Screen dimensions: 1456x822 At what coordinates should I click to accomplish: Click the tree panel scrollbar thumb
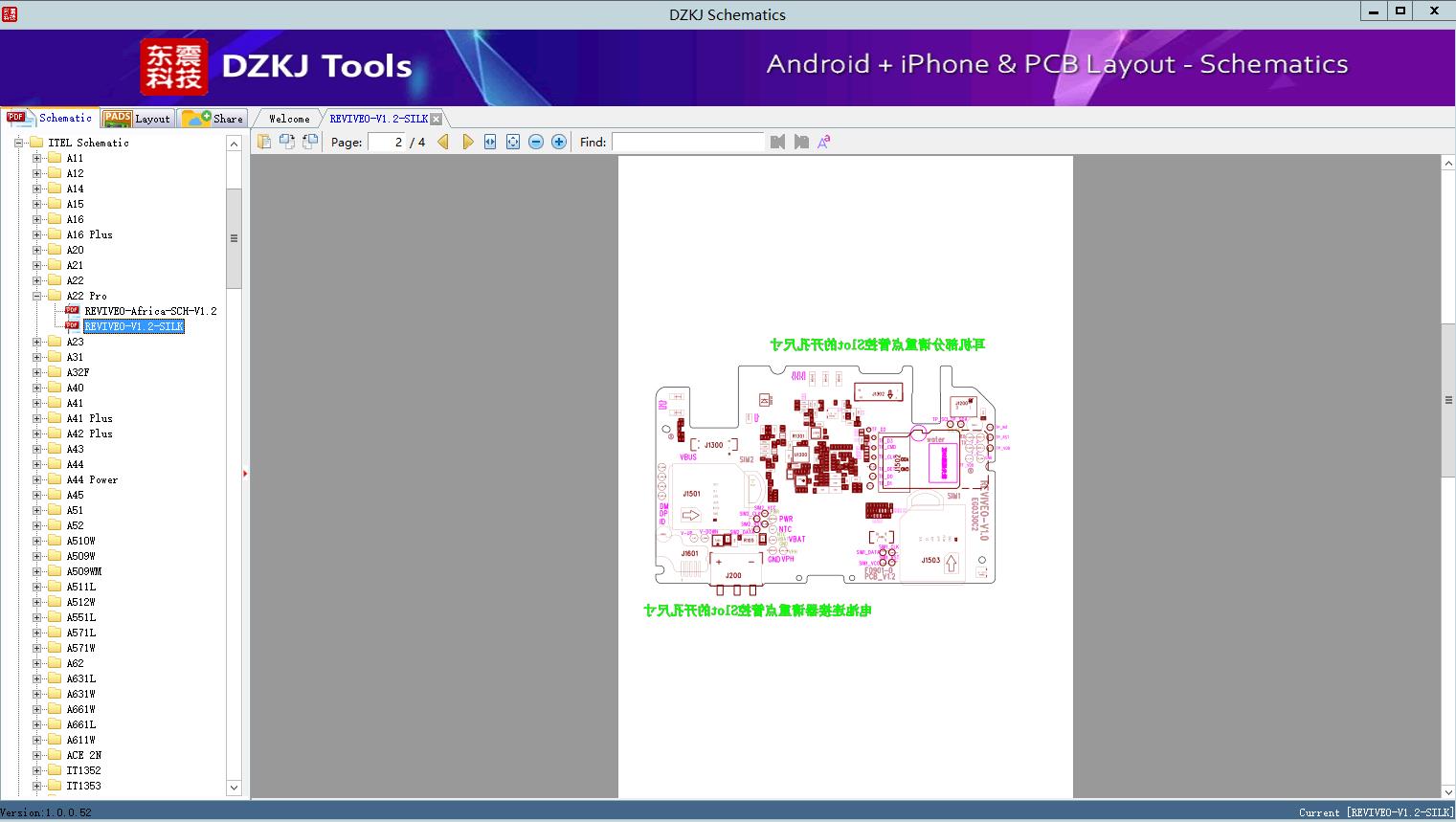[x=234, y=238]
